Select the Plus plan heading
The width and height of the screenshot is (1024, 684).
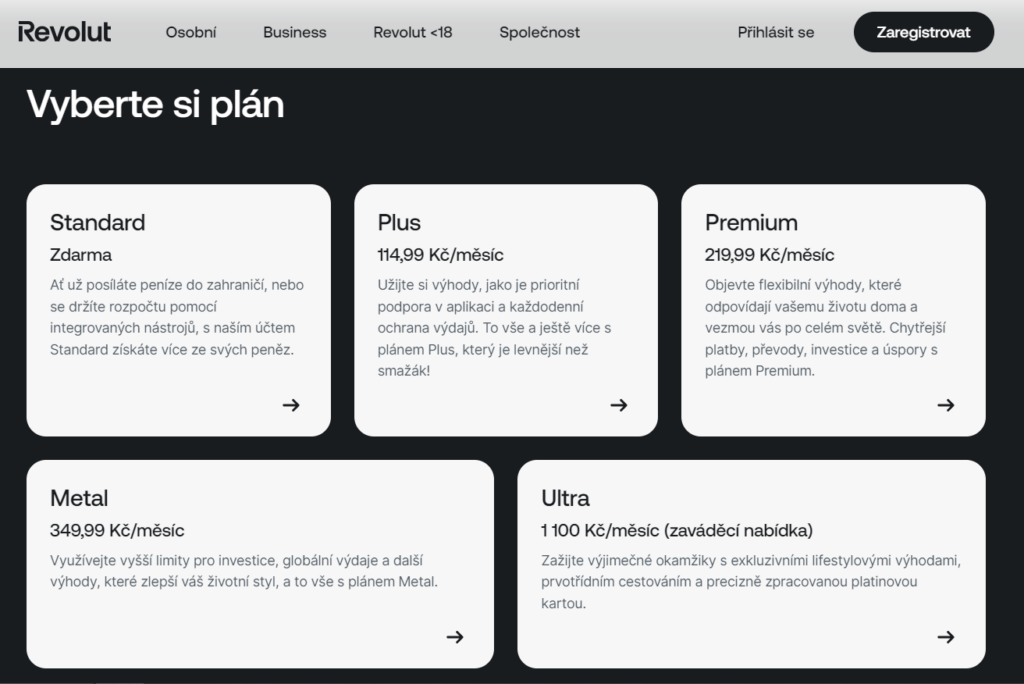coord(399,222)
